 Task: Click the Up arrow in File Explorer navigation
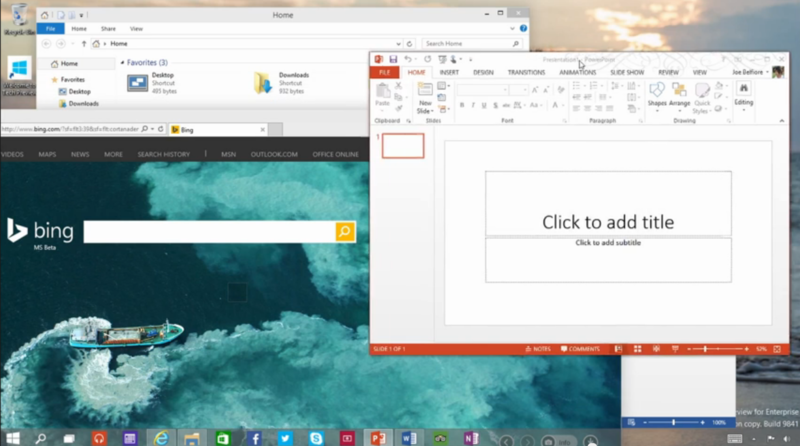[84, 44]
